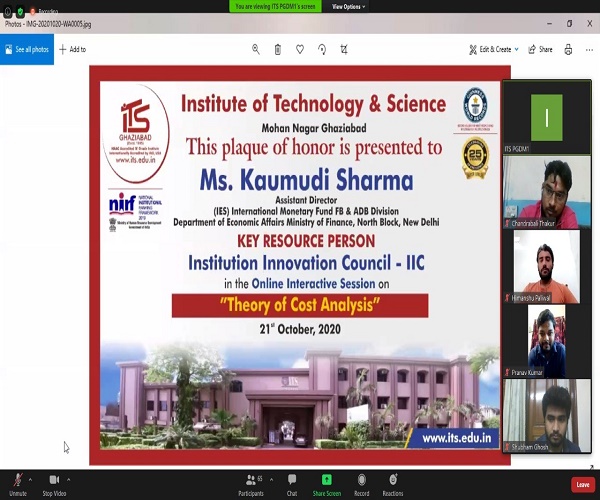Click the 'Theory of Cost Analysis' title banner

(x=300, y=305)
